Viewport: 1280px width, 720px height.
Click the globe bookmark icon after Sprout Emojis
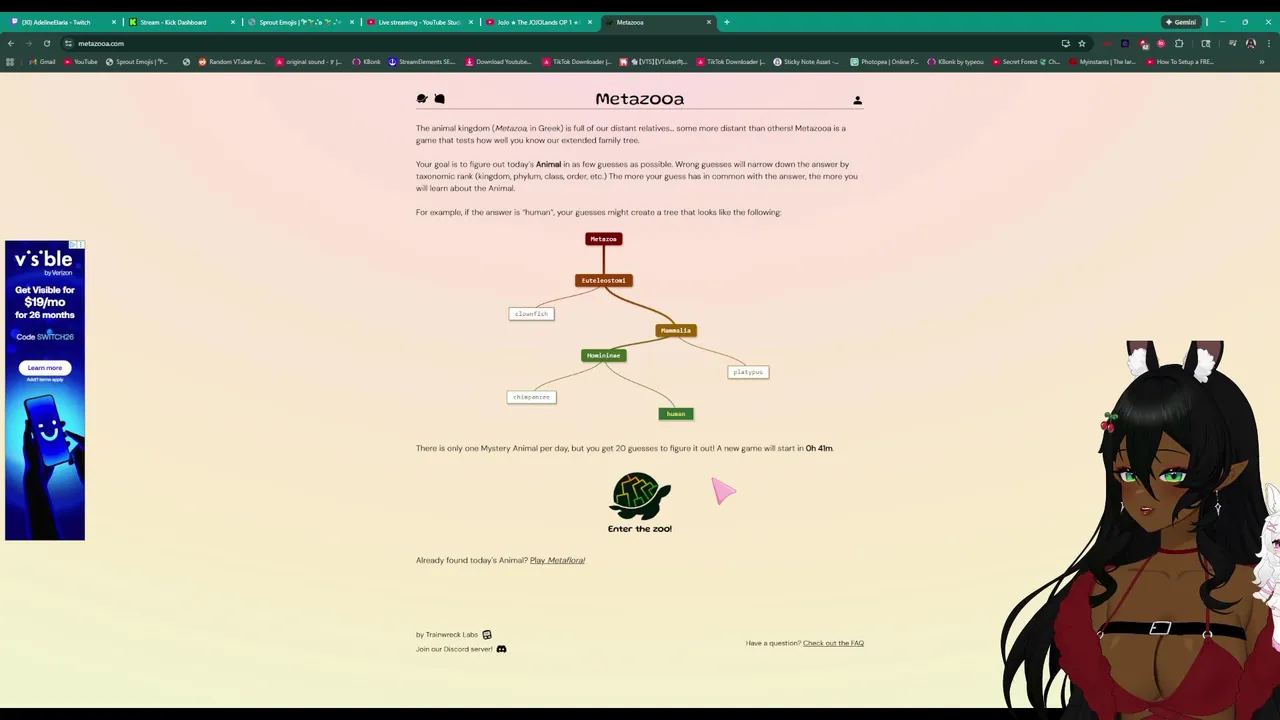186,62
